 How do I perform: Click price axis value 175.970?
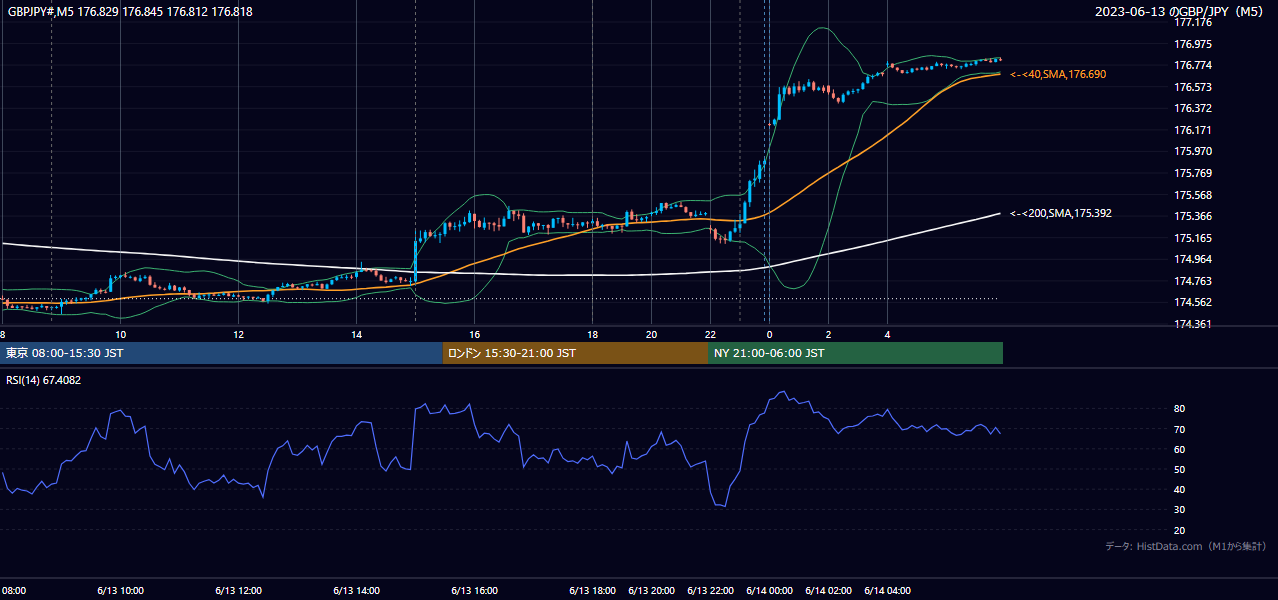(1194, 152)
